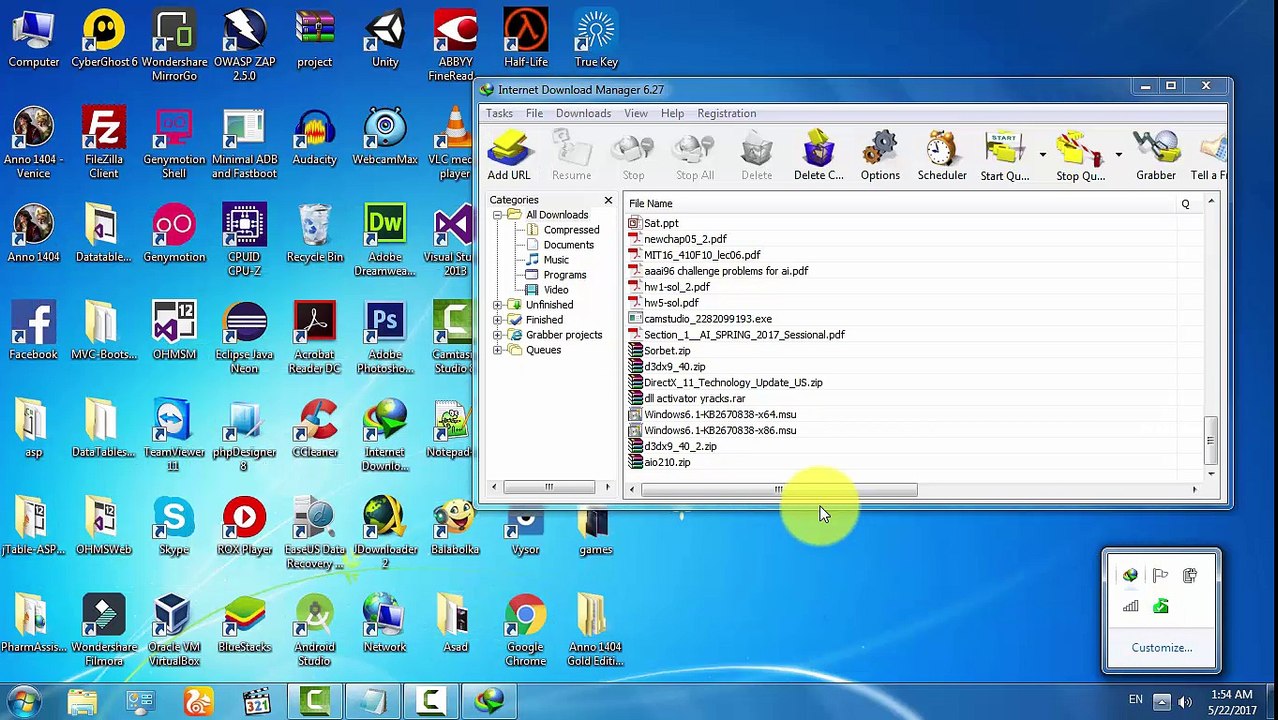Open the CCleaner desktop shortcut
The image size is (1278, 720).
click(x=315, y=427)
